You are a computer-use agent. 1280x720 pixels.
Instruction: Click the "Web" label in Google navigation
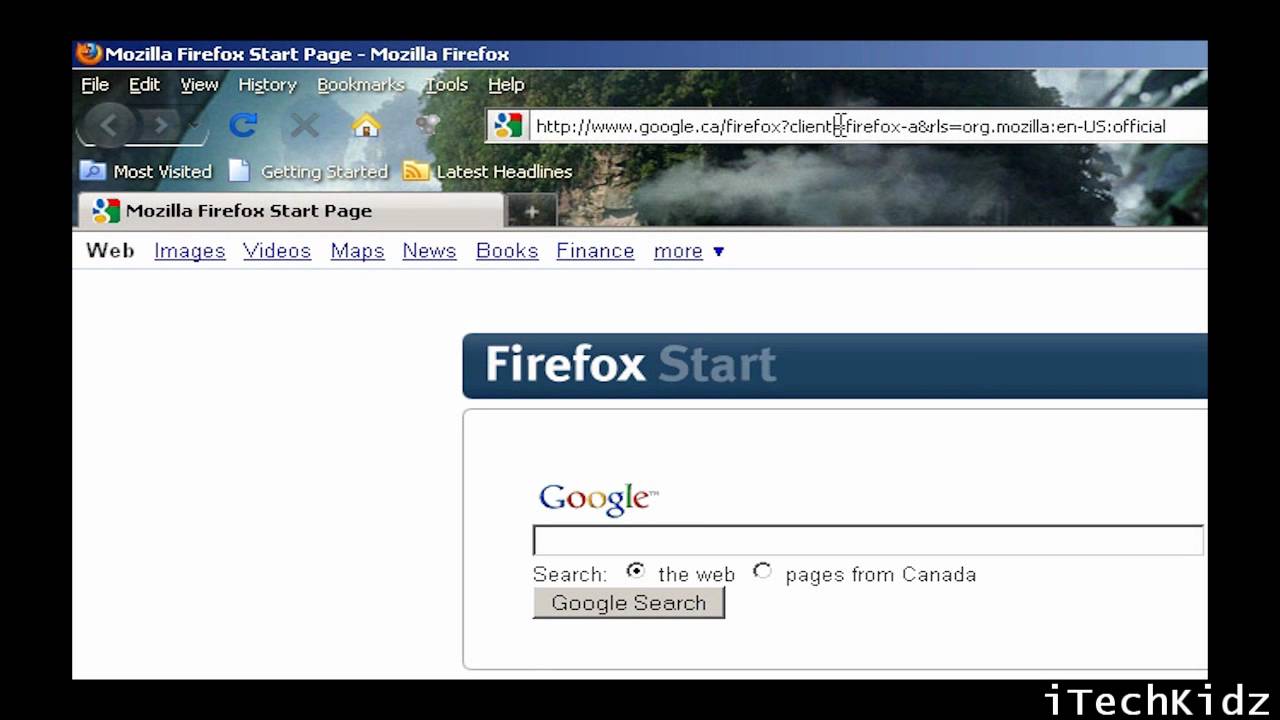pos(110,251)
